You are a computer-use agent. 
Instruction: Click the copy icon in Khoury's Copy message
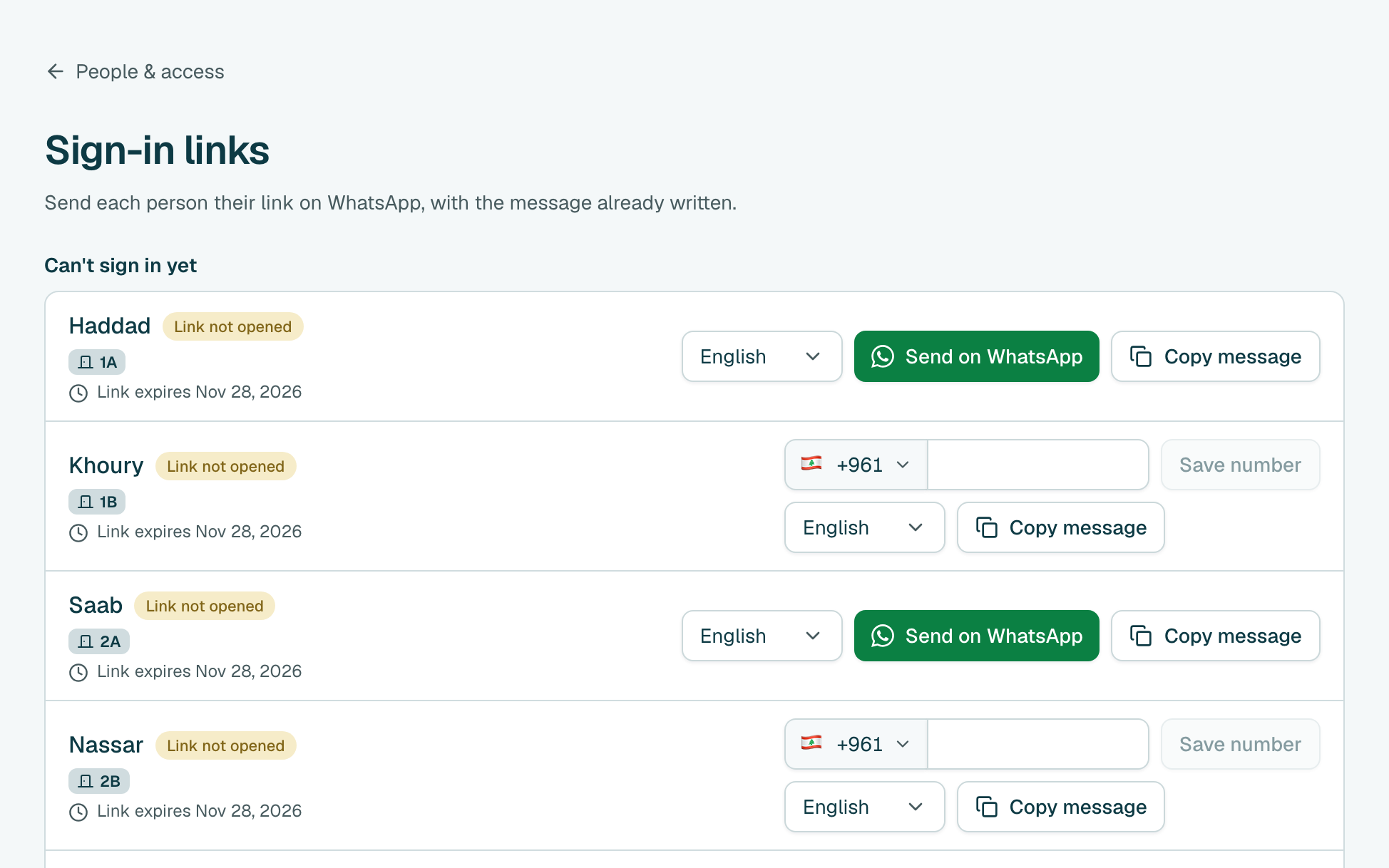point(986,527)
